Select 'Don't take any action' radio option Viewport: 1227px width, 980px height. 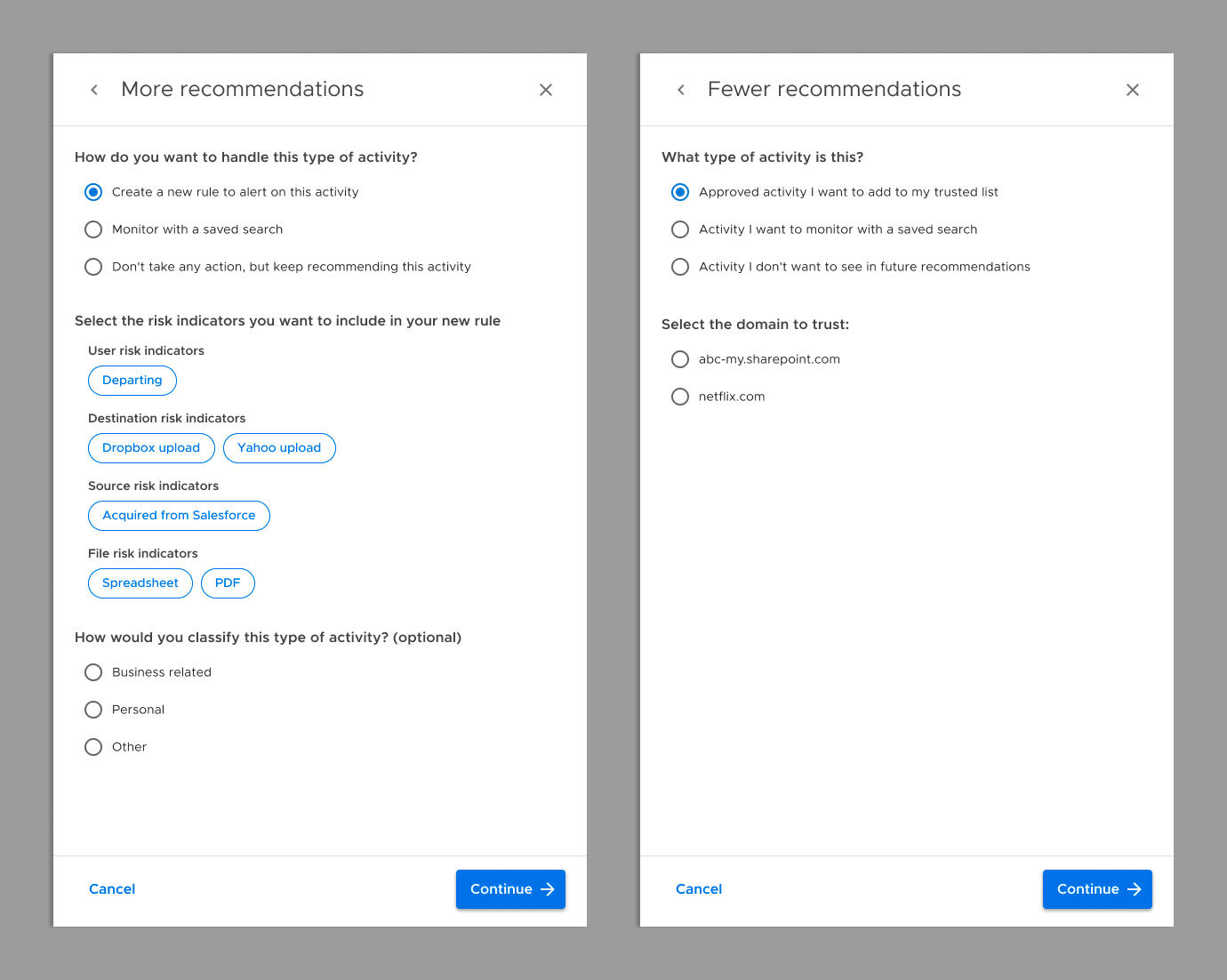[93, 267]
